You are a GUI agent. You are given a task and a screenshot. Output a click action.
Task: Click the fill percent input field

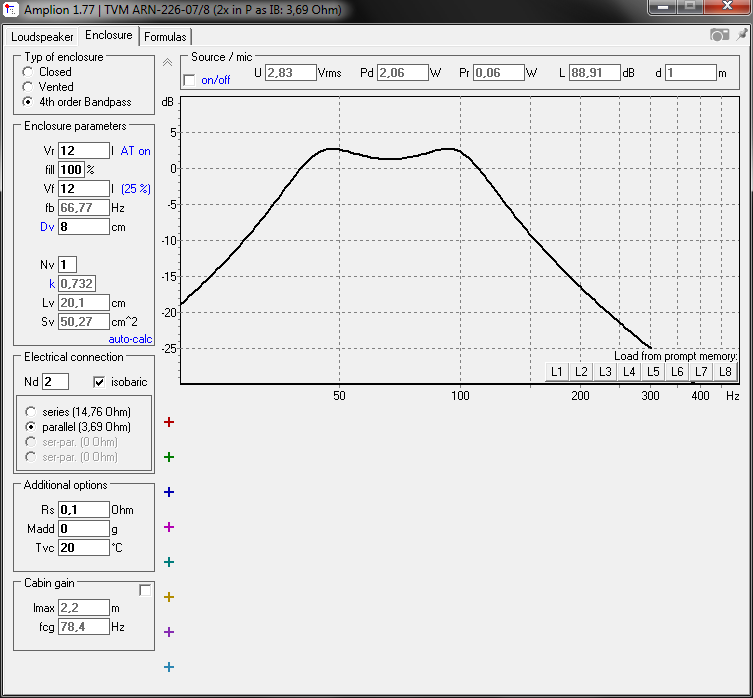[72, 170]
